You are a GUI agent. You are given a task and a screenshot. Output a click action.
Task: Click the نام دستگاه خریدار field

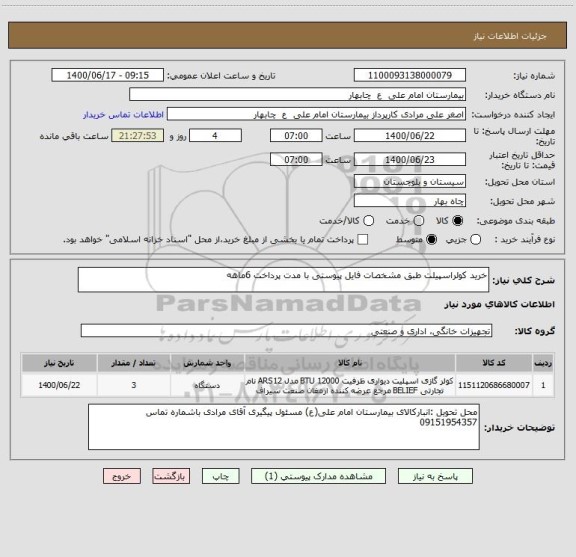298,95
